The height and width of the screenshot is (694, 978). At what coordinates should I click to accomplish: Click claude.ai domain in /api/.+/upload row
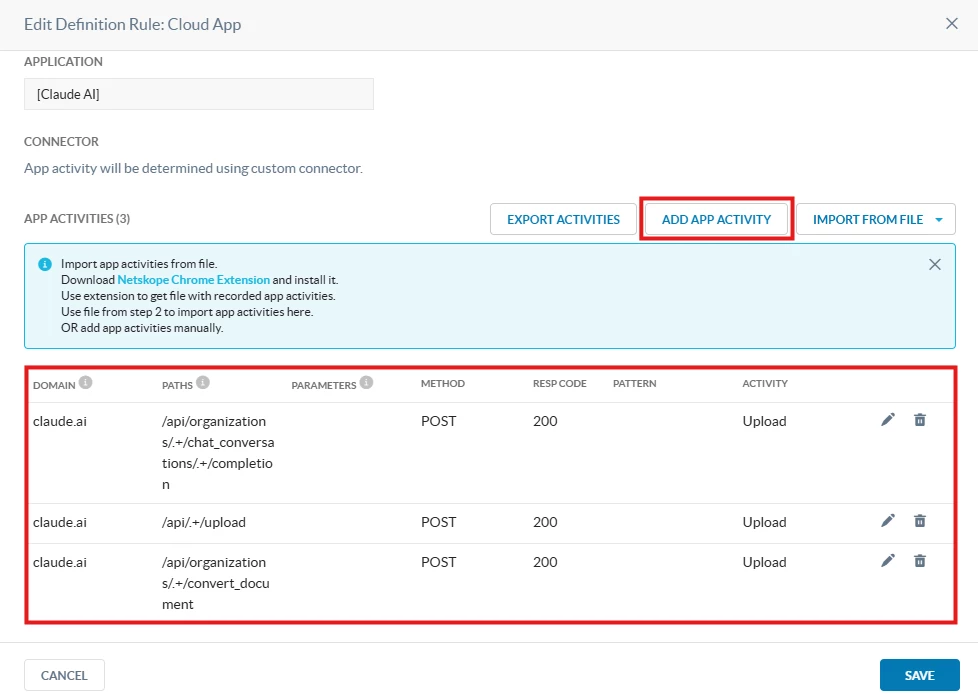click(x=60, y=523)
